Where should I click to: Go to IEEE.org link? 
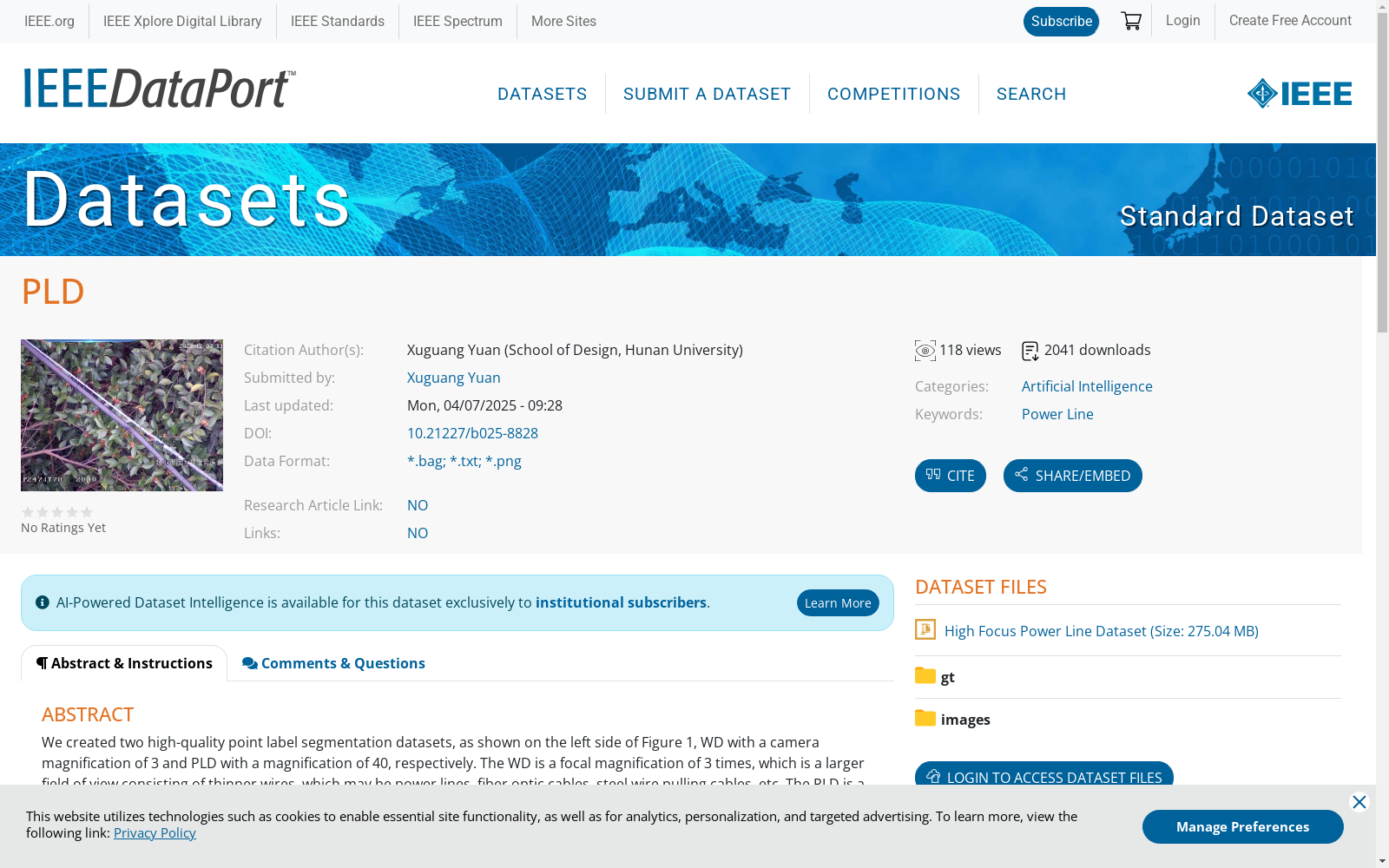[x=49, y=21]
